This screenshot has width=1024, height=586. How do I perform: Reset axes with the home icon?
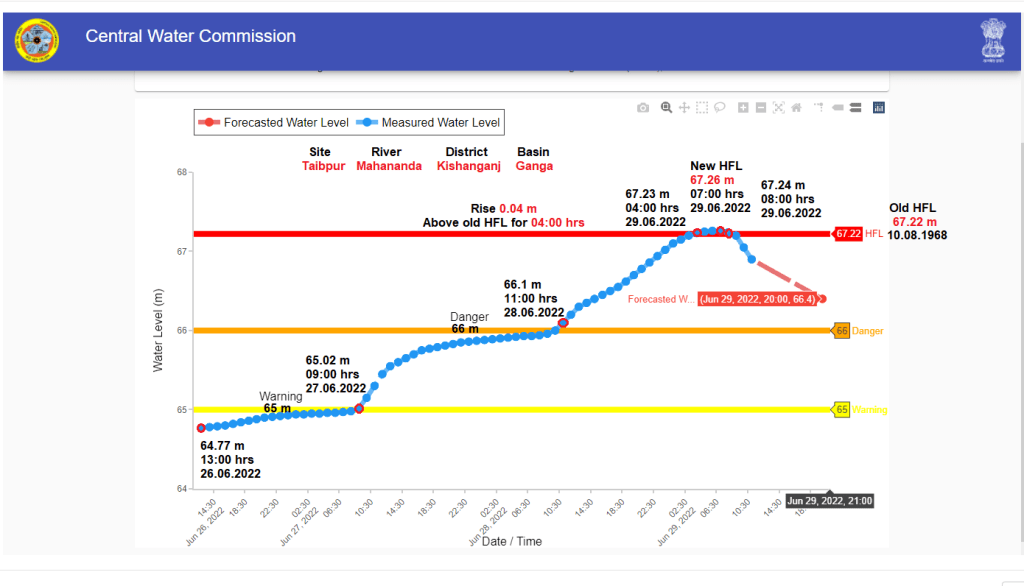pyautogui.click(x=797, y=108)
